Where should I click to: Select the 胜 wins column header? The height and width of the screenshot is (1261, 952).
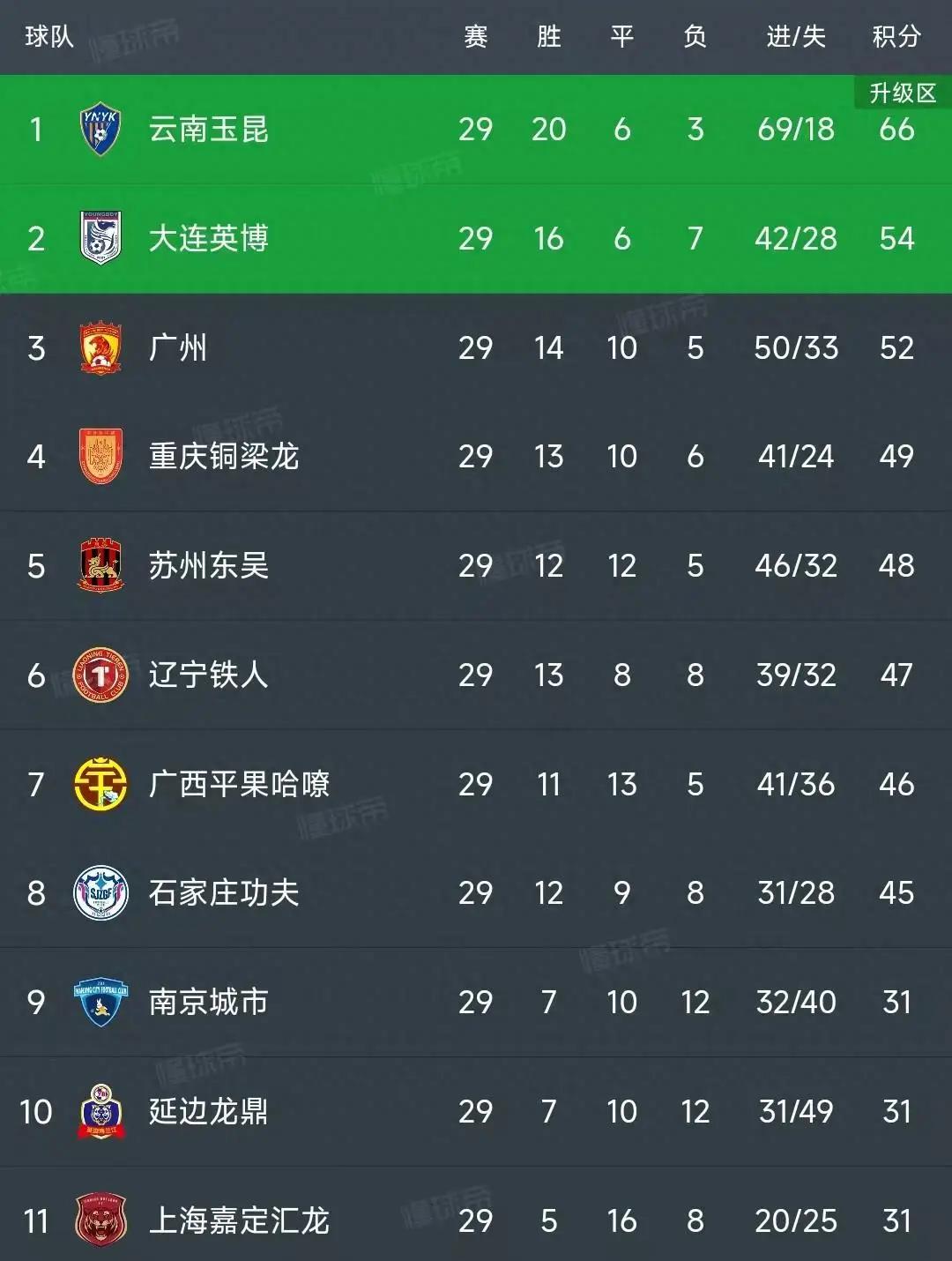point(548,37)
